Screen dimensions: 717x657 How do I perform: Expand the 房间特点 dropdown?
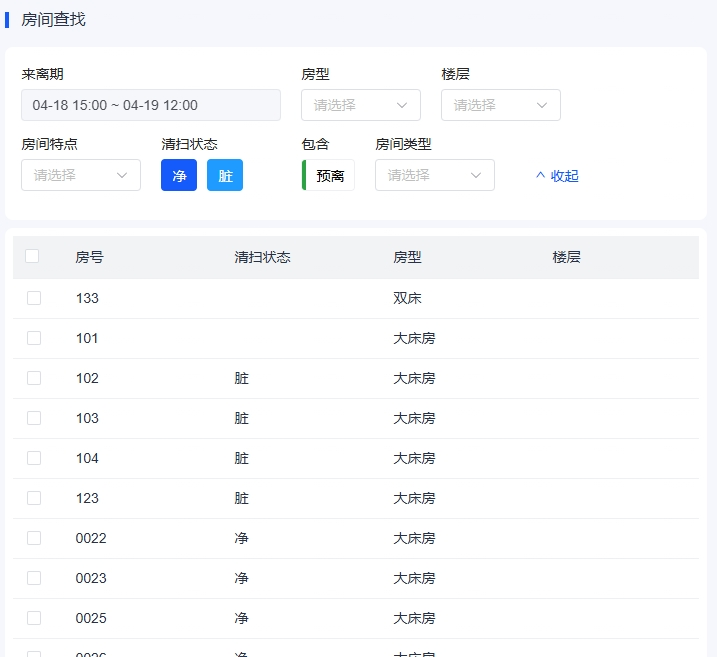click(80, 175)
